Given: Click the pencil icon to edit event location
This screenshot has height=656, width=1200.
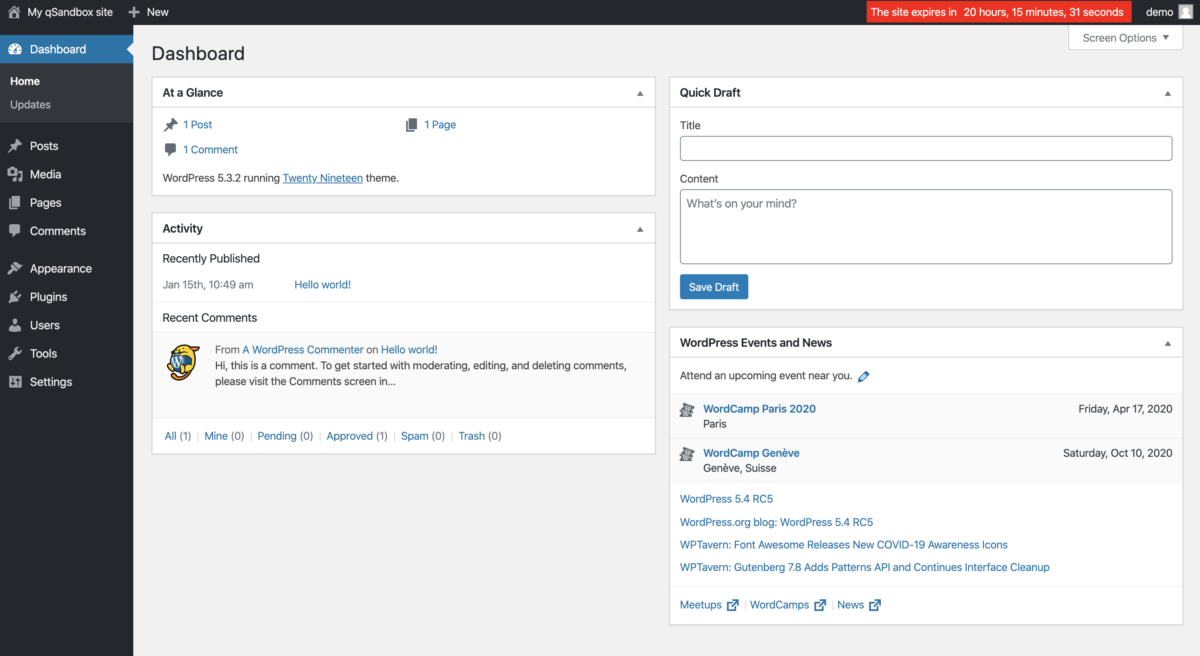Looking at the screenshot, I should (864, 377).
